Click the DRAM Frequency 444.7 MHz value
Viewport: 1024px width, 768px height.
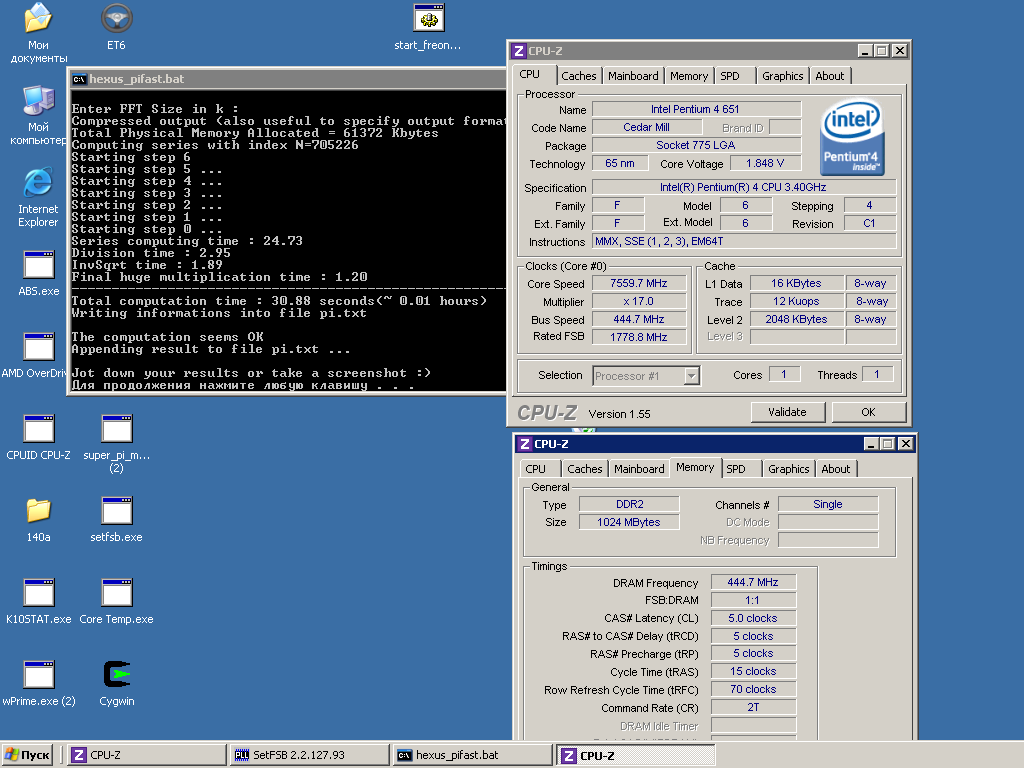(x=753, y=582)
